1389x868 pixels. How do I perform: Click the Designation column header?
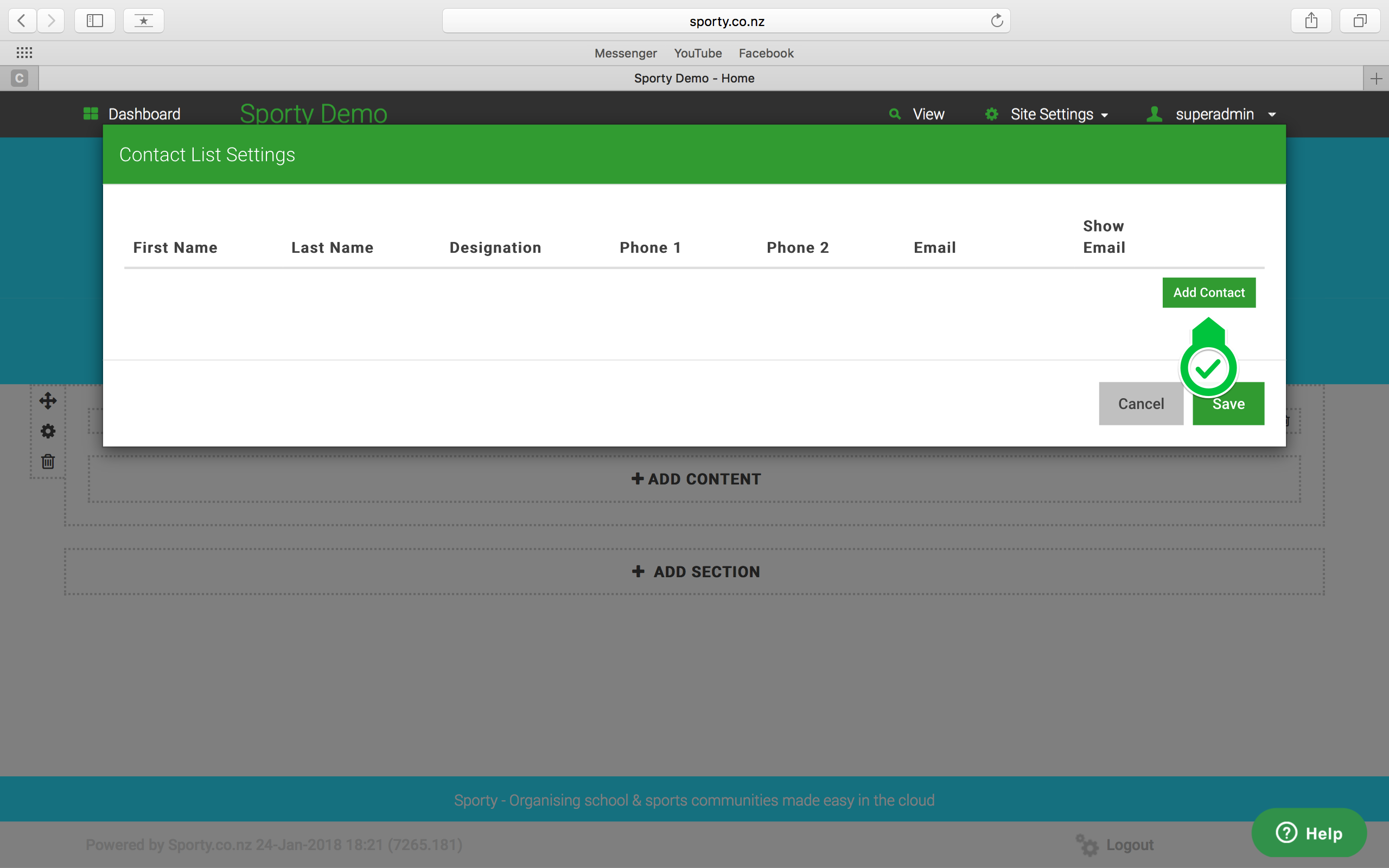[495, 247]
